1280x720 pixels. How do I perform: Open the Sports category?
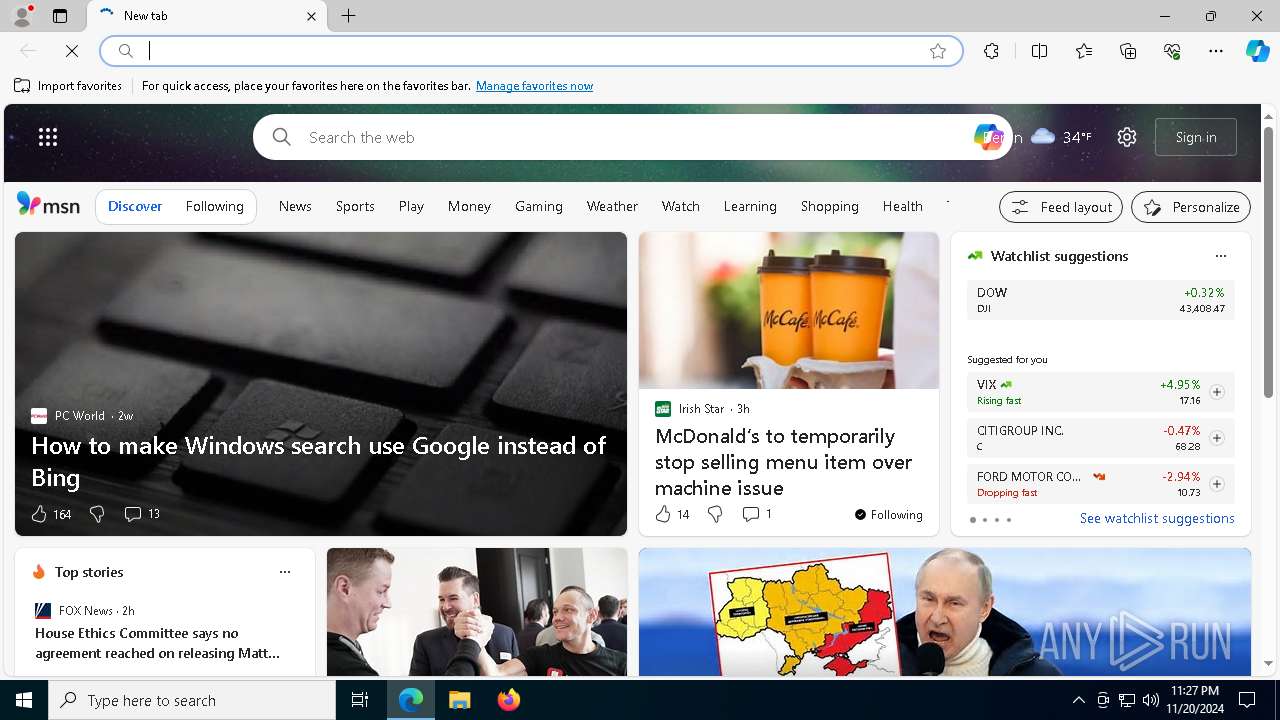[355, 206]
